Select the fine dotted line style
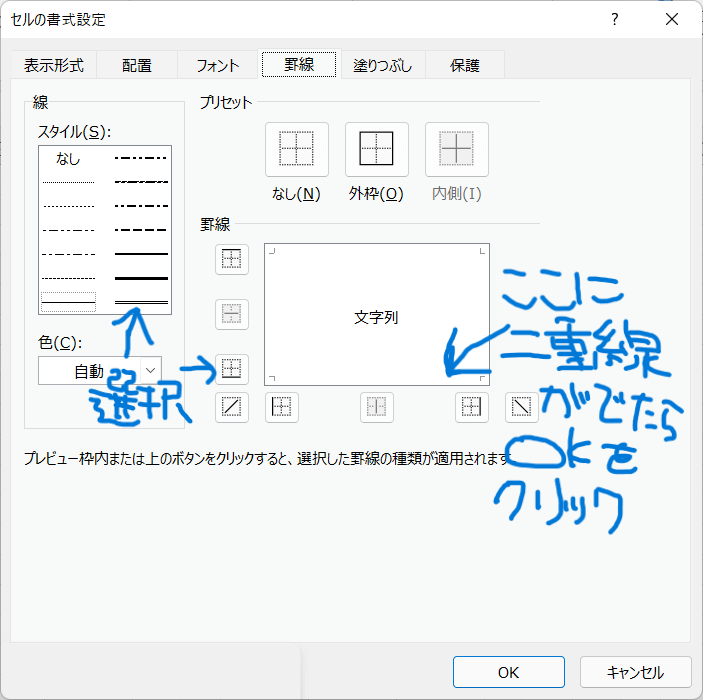The height and width of the screenshot is (700, 703). click(68, 182)
